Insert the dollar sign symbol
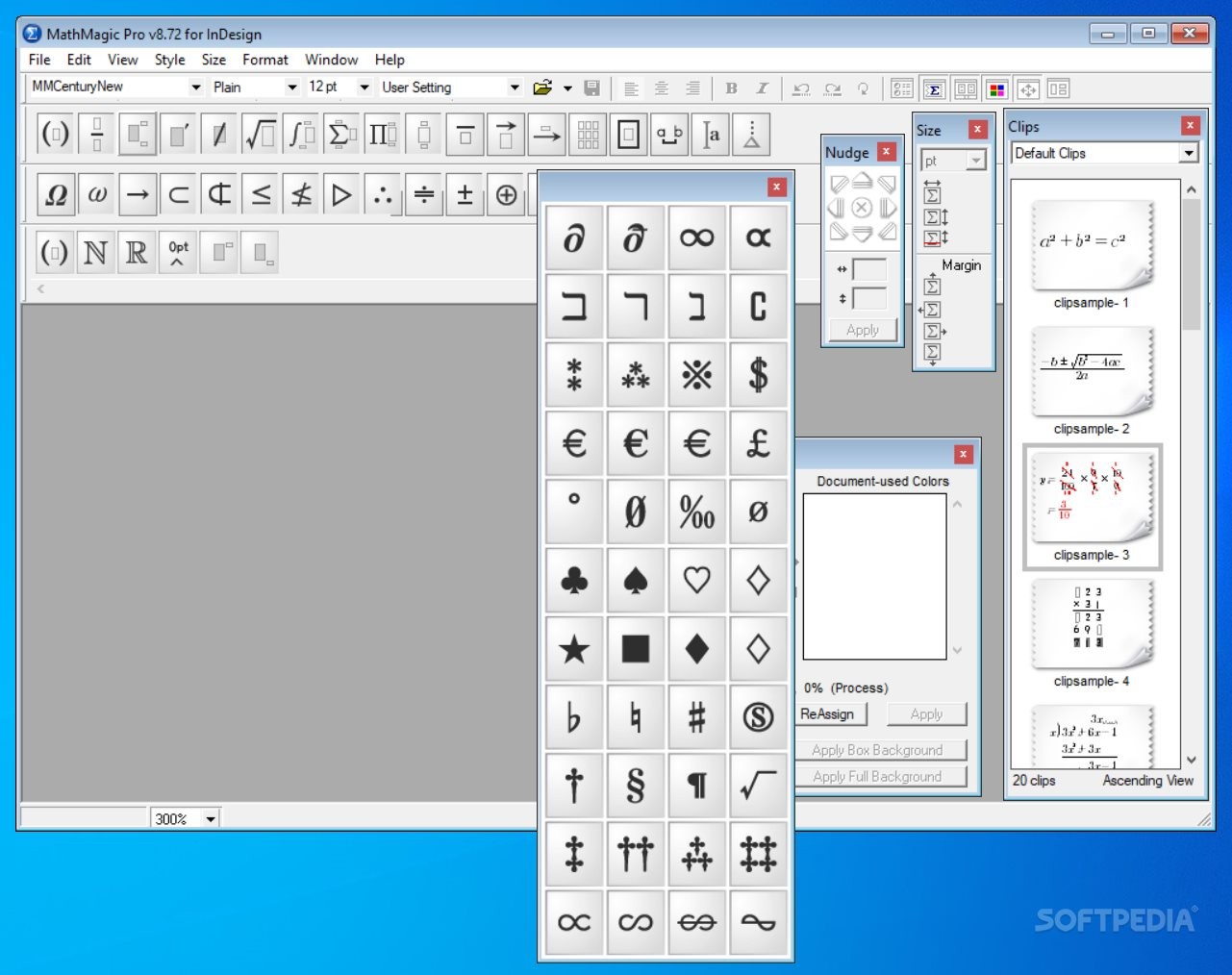 (x=758, y=374)
